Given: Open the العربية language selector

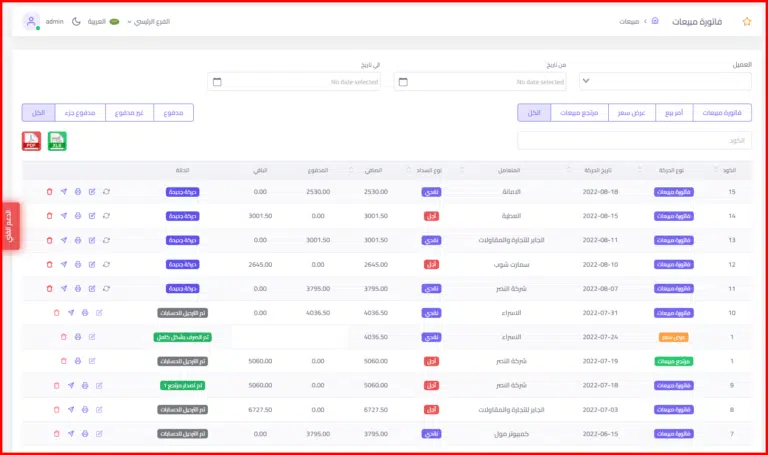Looking at the screenshot, I should point(101,21).
